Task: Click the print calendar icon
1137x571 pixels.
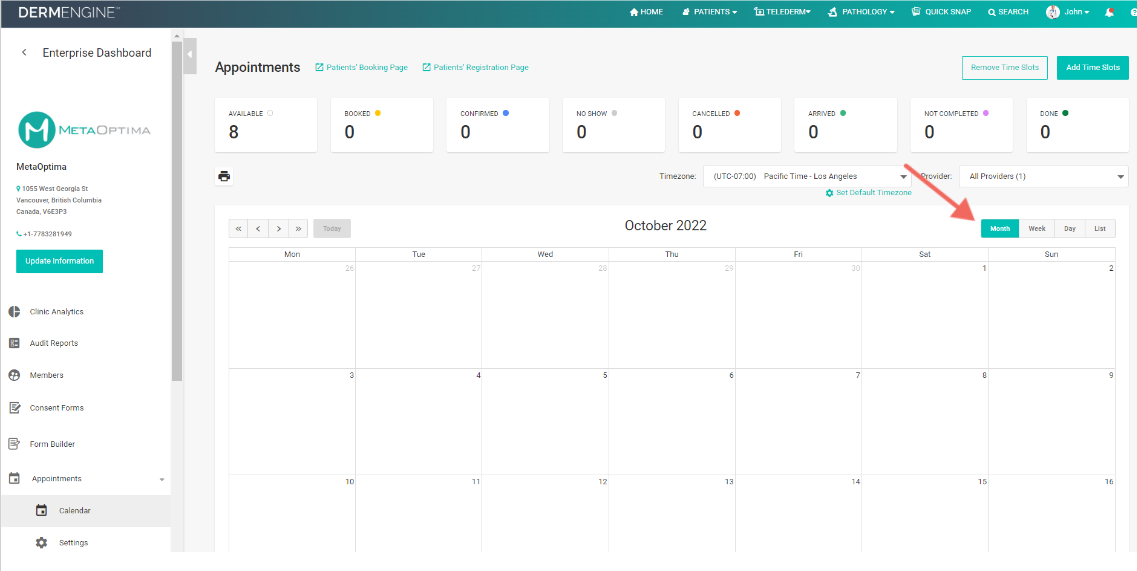Action: (x=224, y=176)
